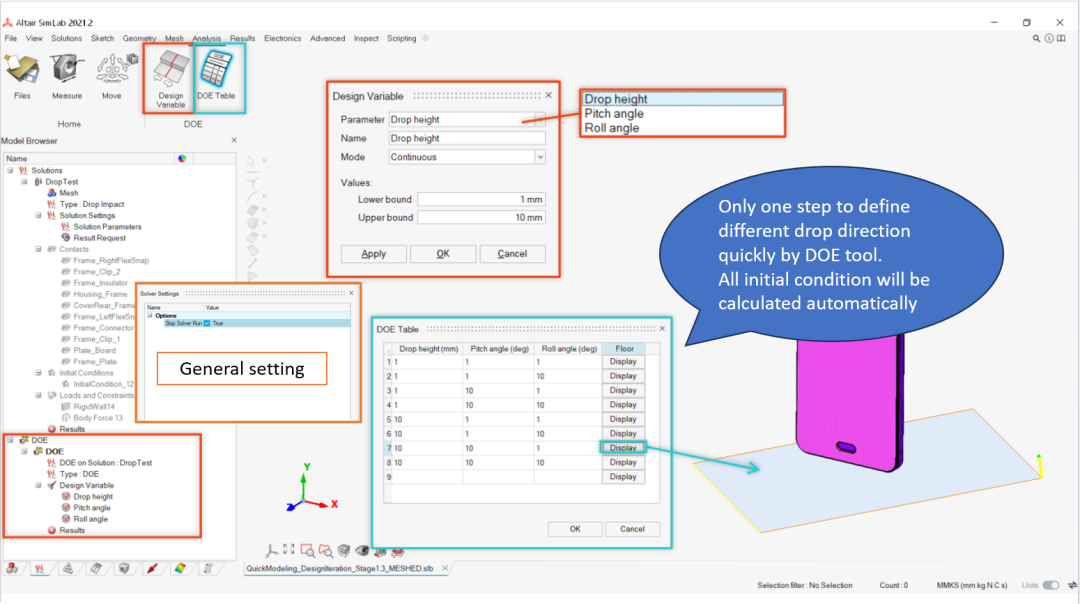The width and height of the screenshot is (1080, 604).
Task: Select Pitch angle from parameter list
Action: (x=614, y=114)
